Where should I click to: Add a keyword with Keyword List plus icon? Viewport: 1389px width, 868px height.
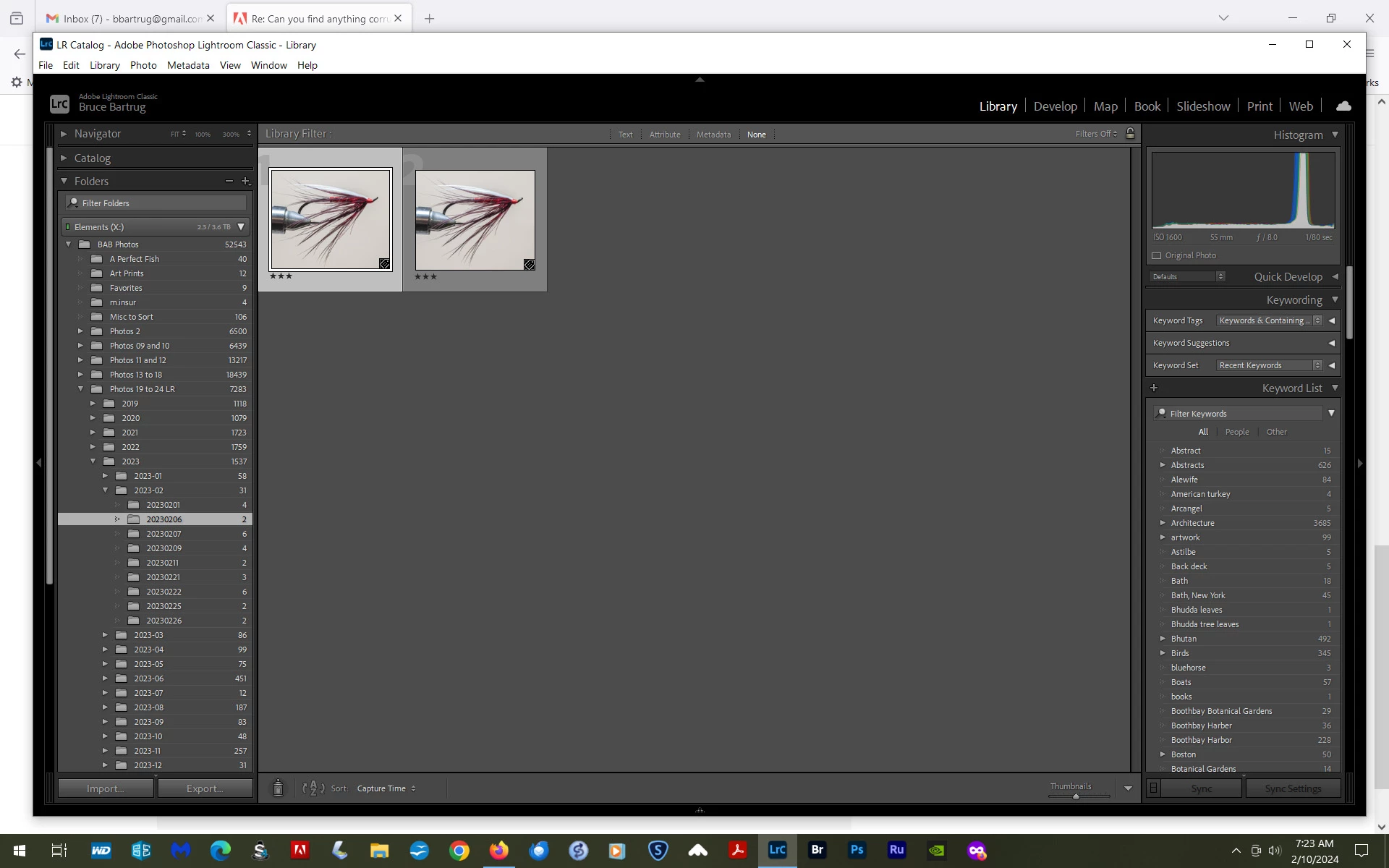tap(1154, 388)
